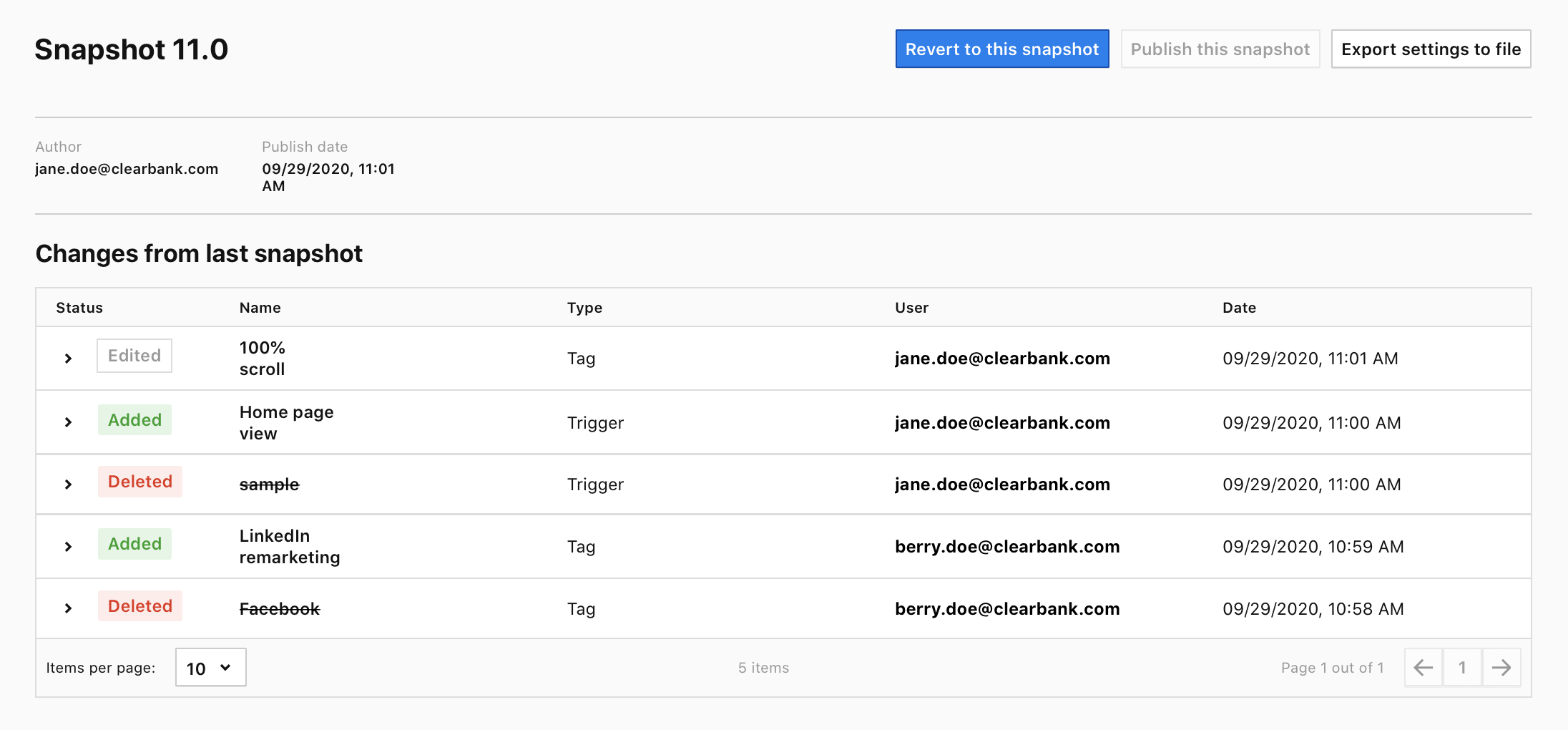
Task: Sort by the Name column header
Action: (x=260, y=308)
